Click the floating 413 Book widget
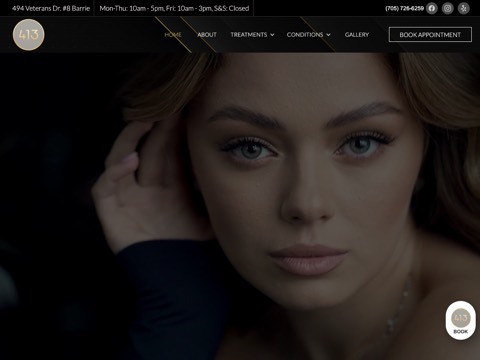Viewport: 480px width, 360px height. 461,320
